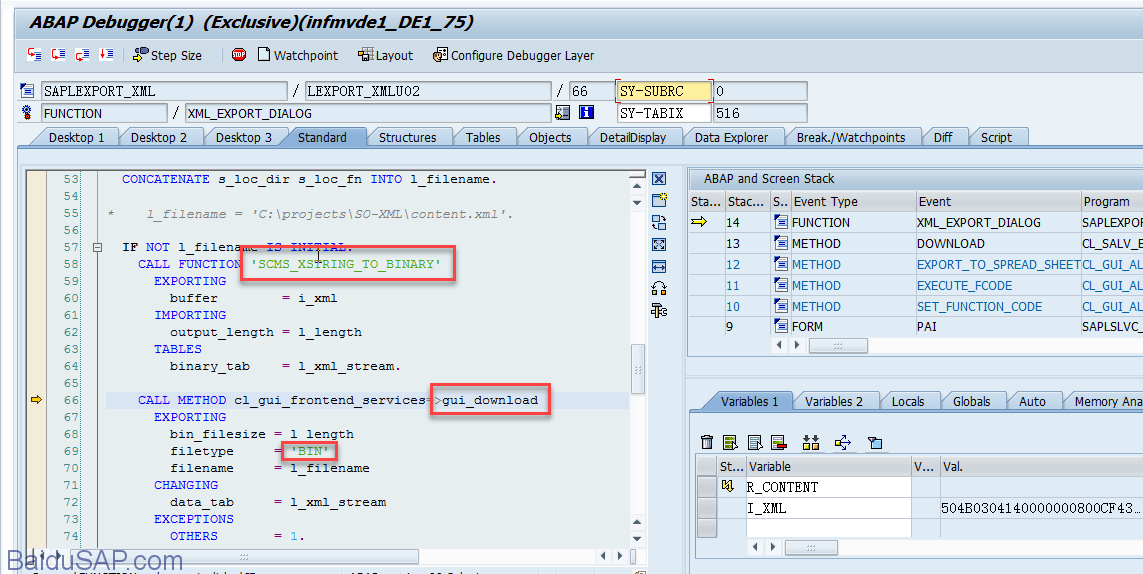Click the Continue execution icon

pyautogui.click(x=106, y=55)
